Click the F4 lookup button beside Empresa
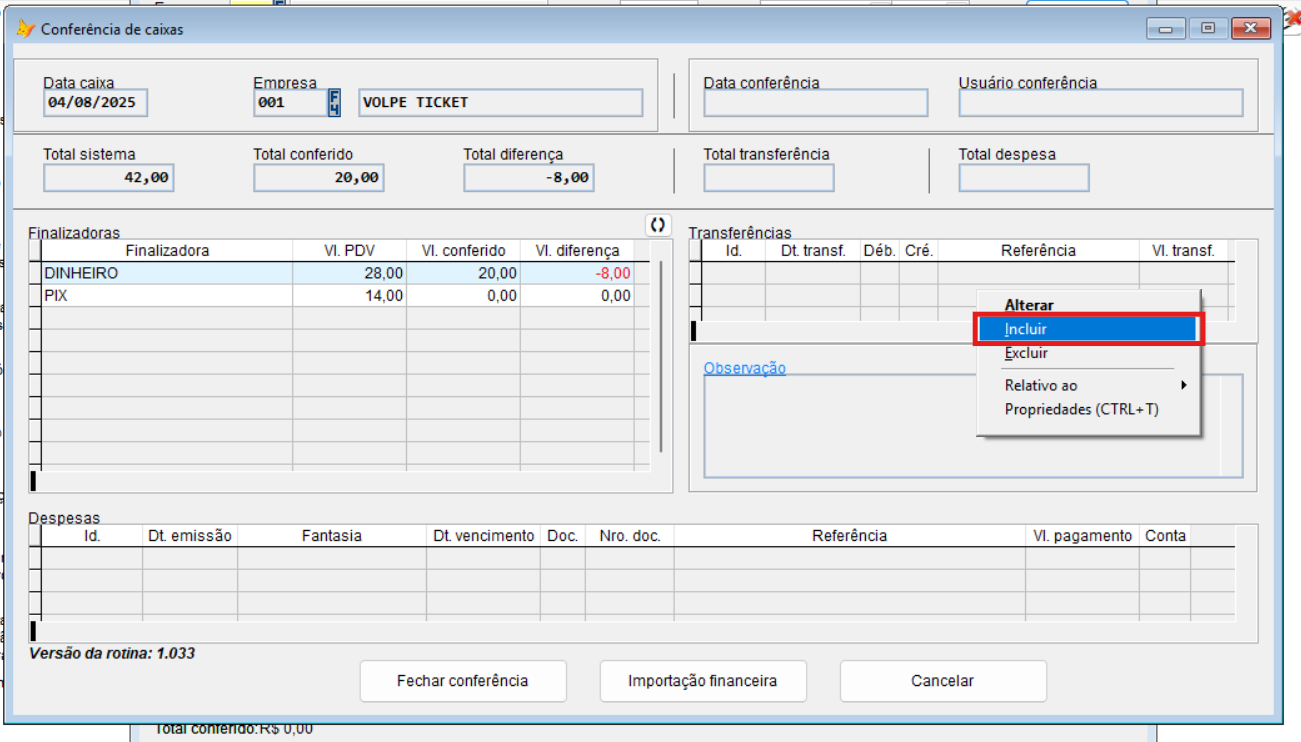This screenshot has height=742, width=1301. 334,103
